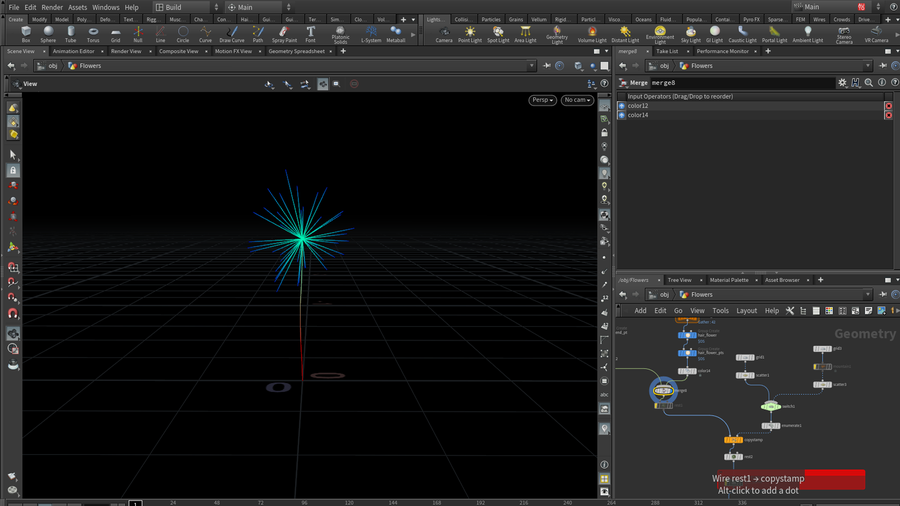Toggle the viewport display options grid icon
The height and width of the screenshot is (506, 900).
(604, 478)
